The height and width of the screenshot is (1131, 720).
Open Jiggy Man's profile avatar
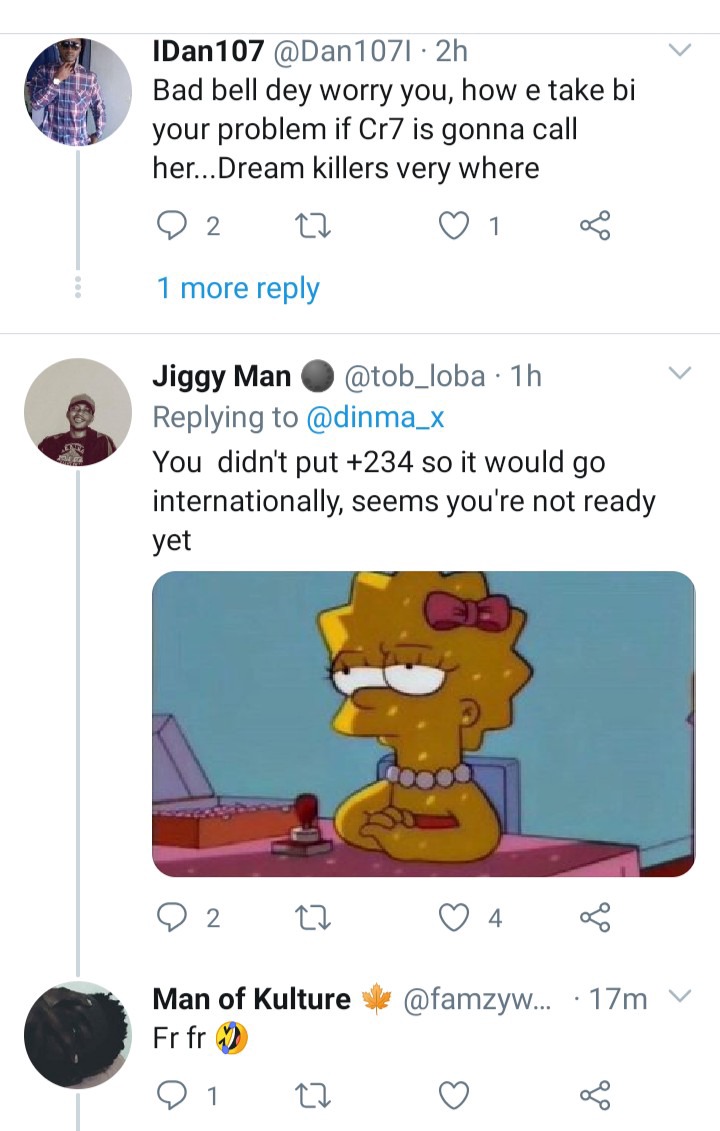[x=78, y=412]
